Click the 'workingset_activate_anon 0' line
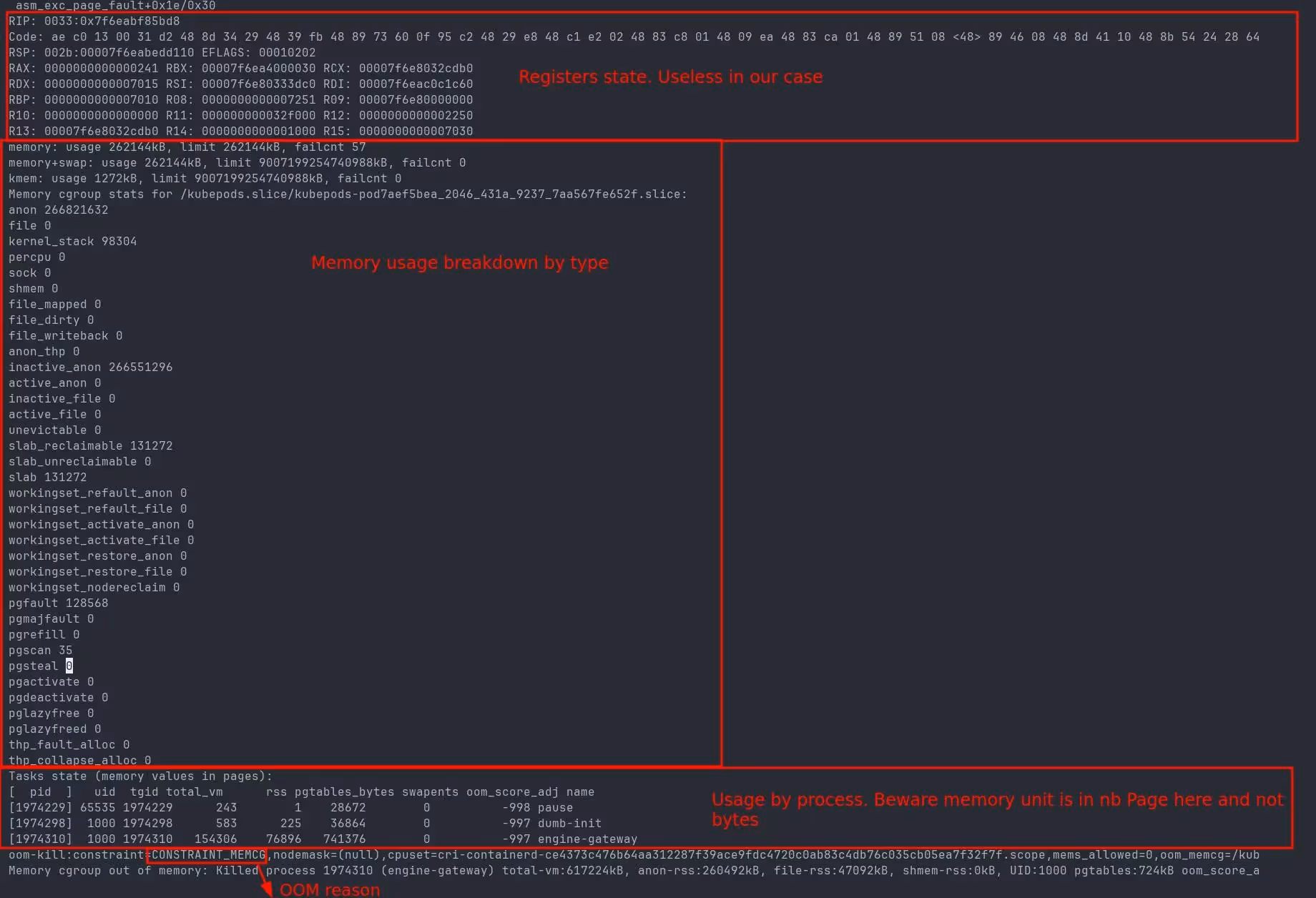 (x=102, y=525)
